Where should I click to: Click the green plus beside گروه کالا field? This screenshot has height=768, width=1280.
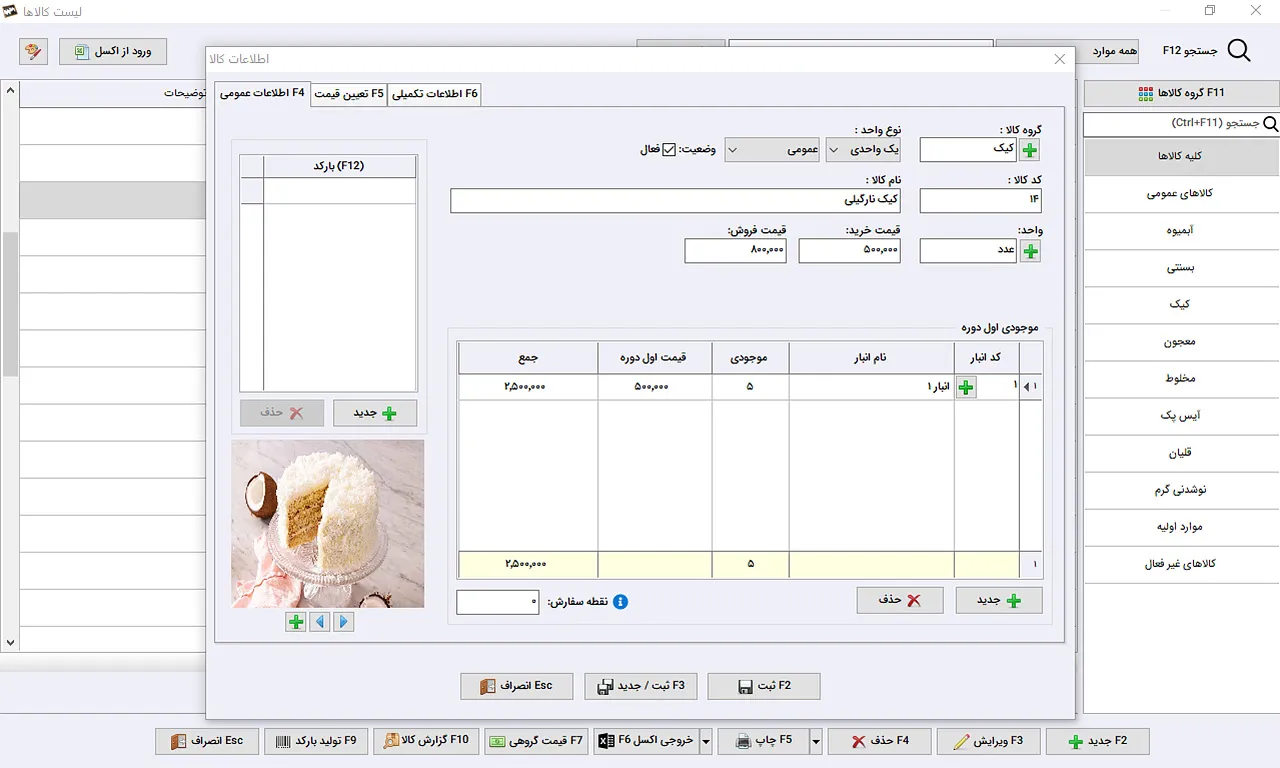tap(1029, 150)
